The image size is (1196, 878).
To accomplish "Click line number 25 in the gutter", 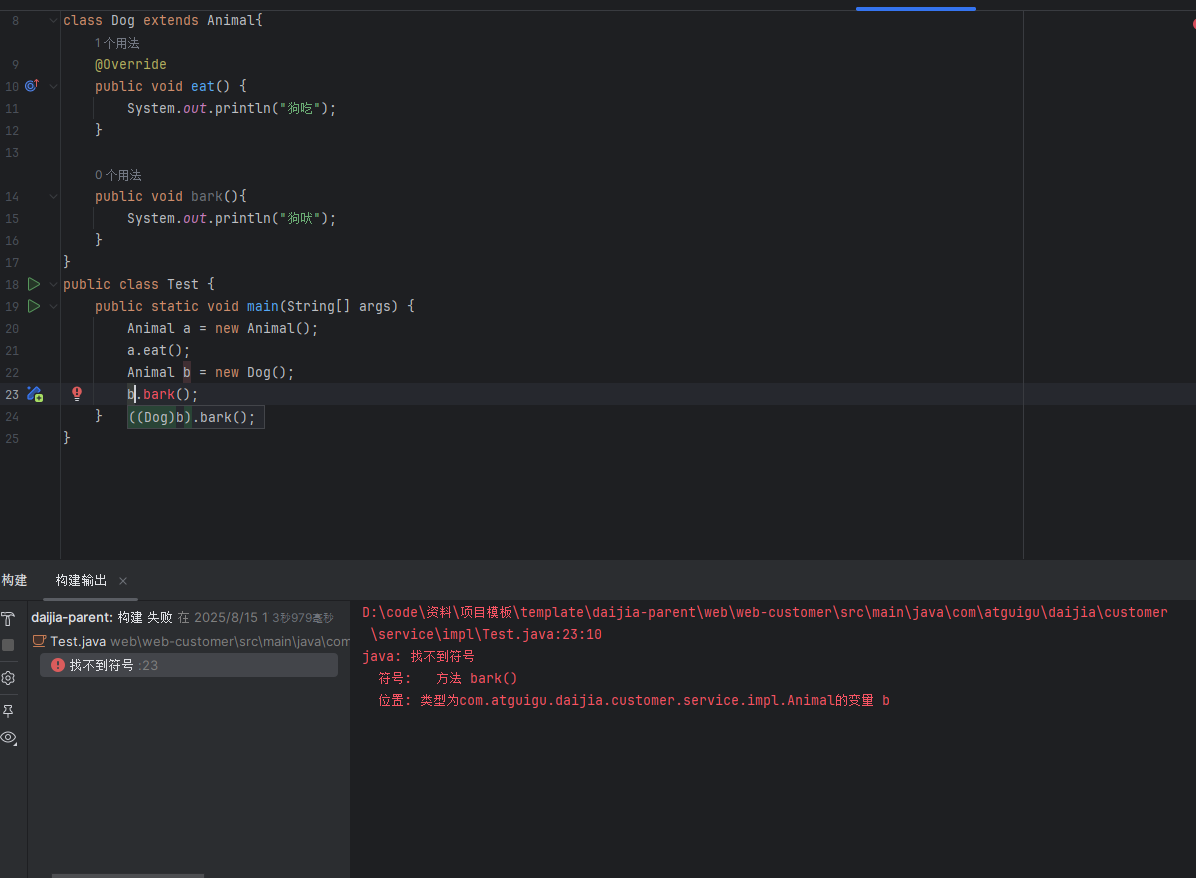I will point(12,439).
